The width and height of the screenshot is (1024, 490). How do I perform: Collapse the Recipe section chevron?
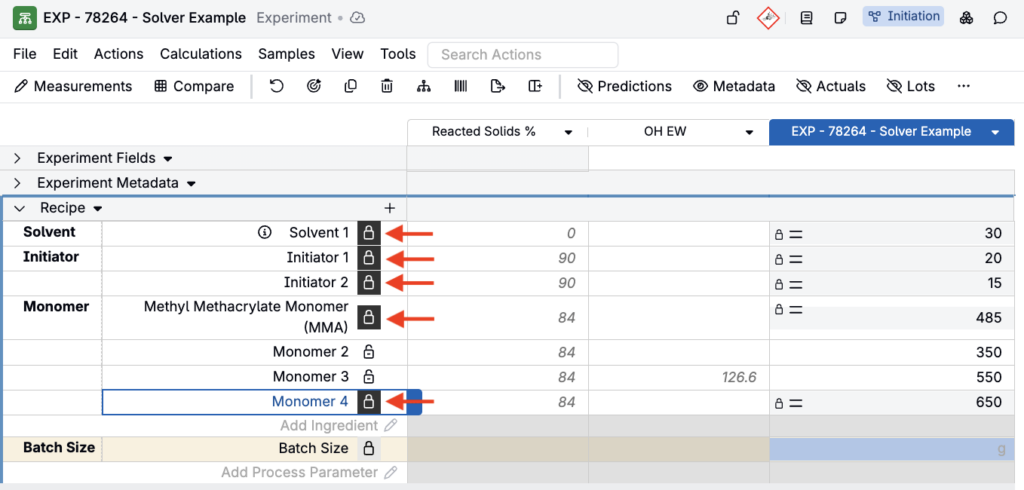click(x=20, y=208)
